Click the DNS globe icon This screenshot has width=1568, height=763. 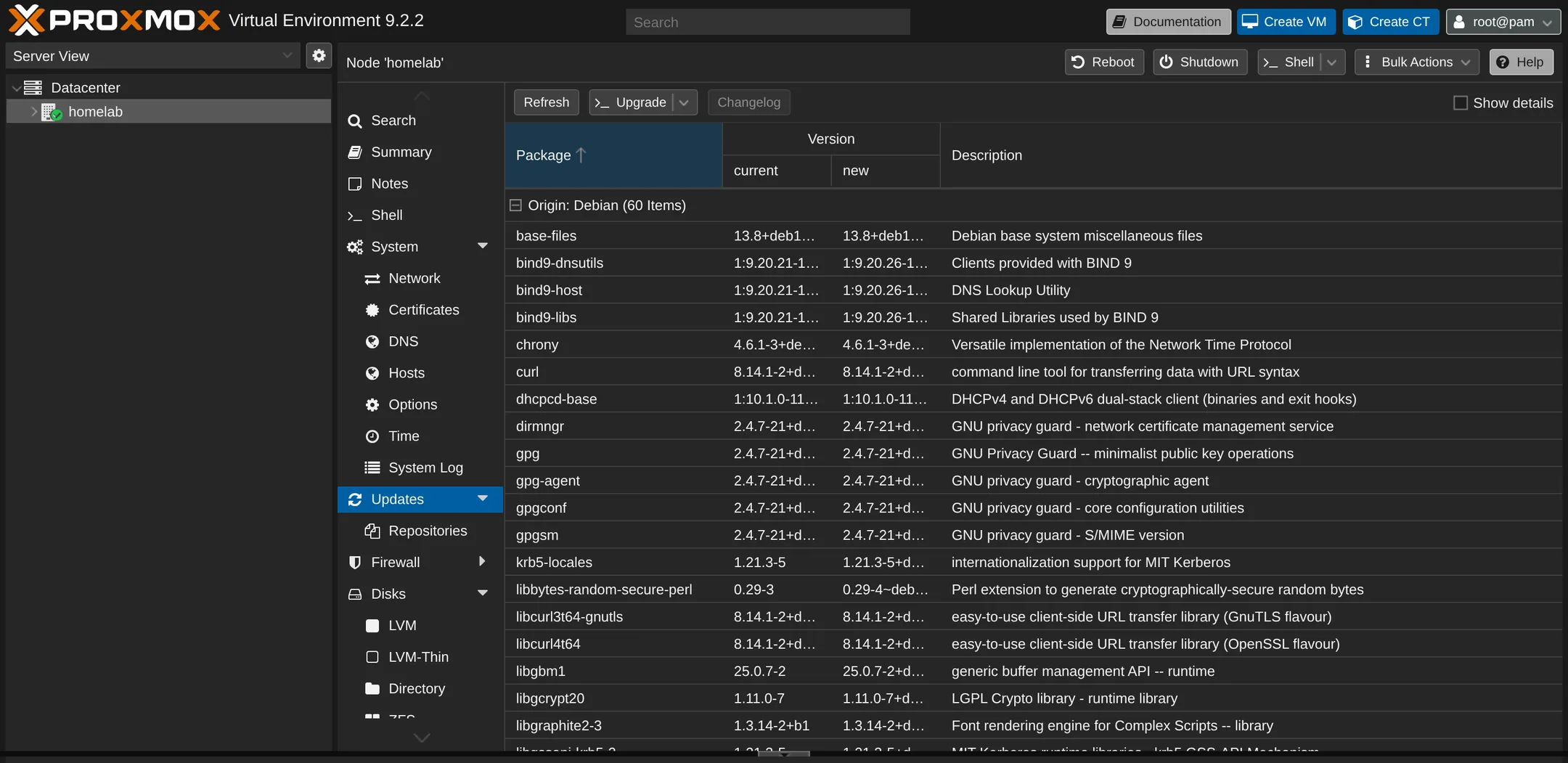tap(372, 342)
